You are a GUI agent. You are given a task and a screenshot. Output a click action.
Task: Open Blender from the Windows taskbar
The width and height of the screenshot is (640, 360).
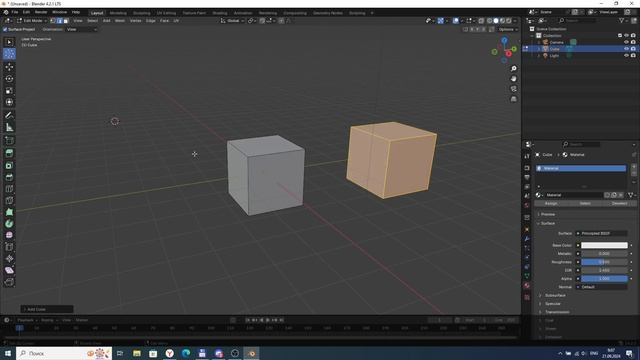[x=251, y=353]
